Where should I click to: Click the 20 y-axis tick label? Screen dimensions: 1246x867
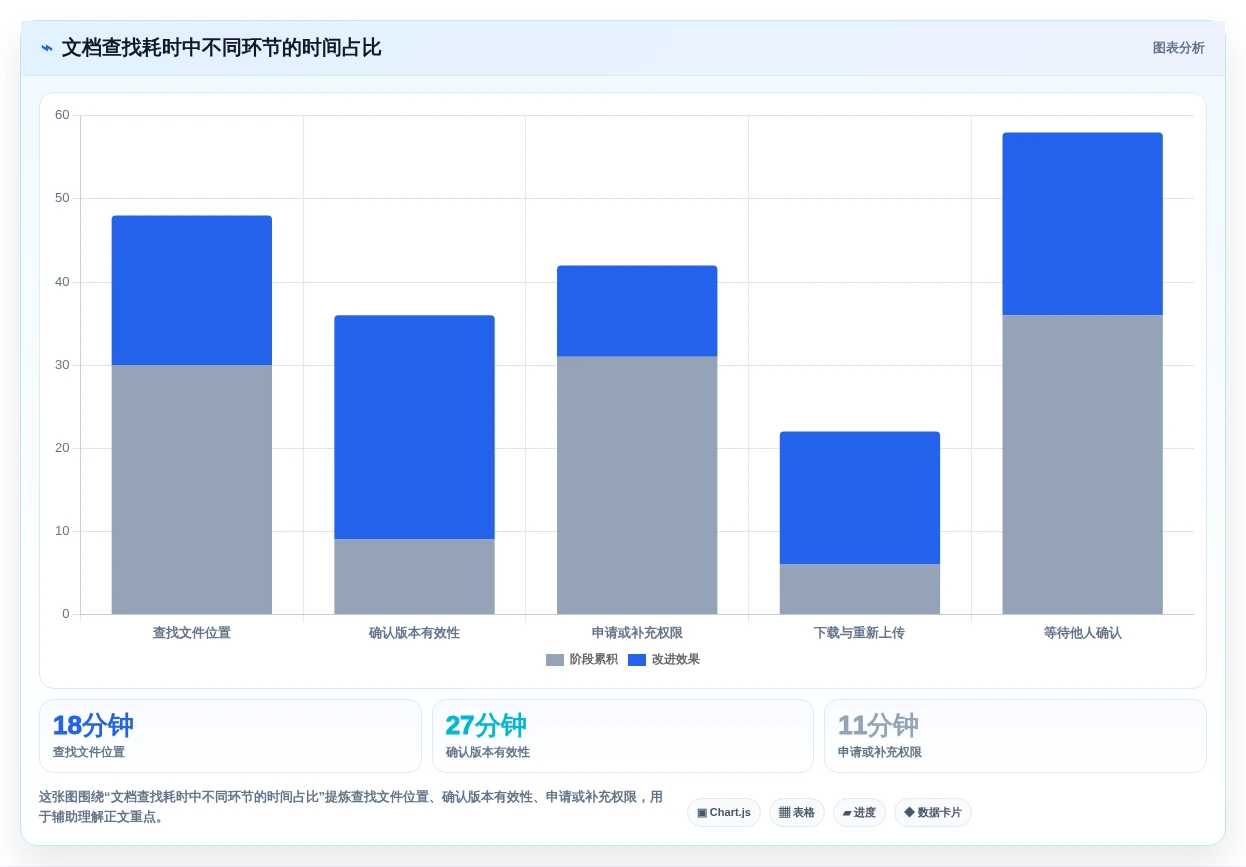click(62, 448)
